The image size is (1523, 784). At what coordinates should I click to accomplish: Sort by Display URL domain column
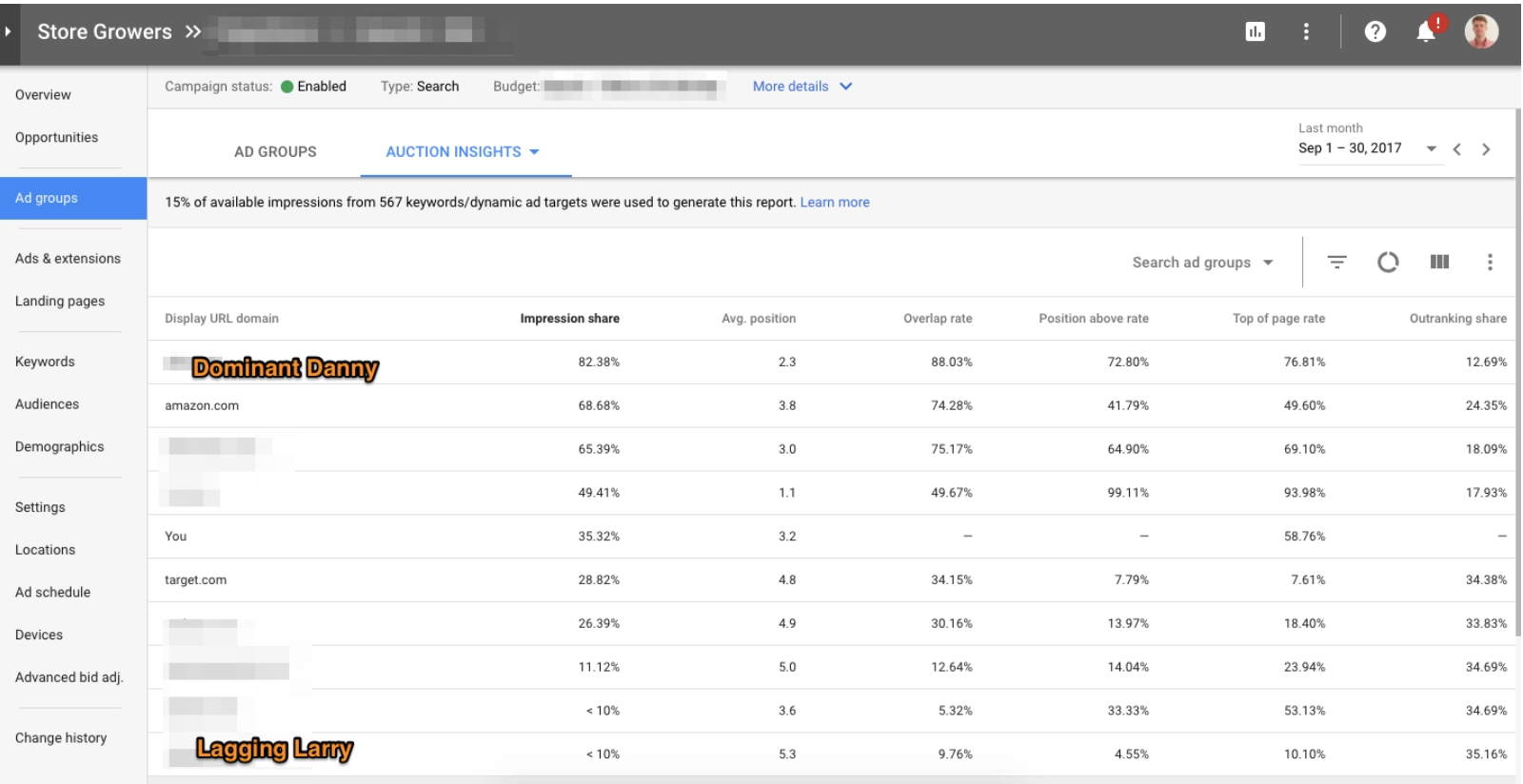point(222,319)
